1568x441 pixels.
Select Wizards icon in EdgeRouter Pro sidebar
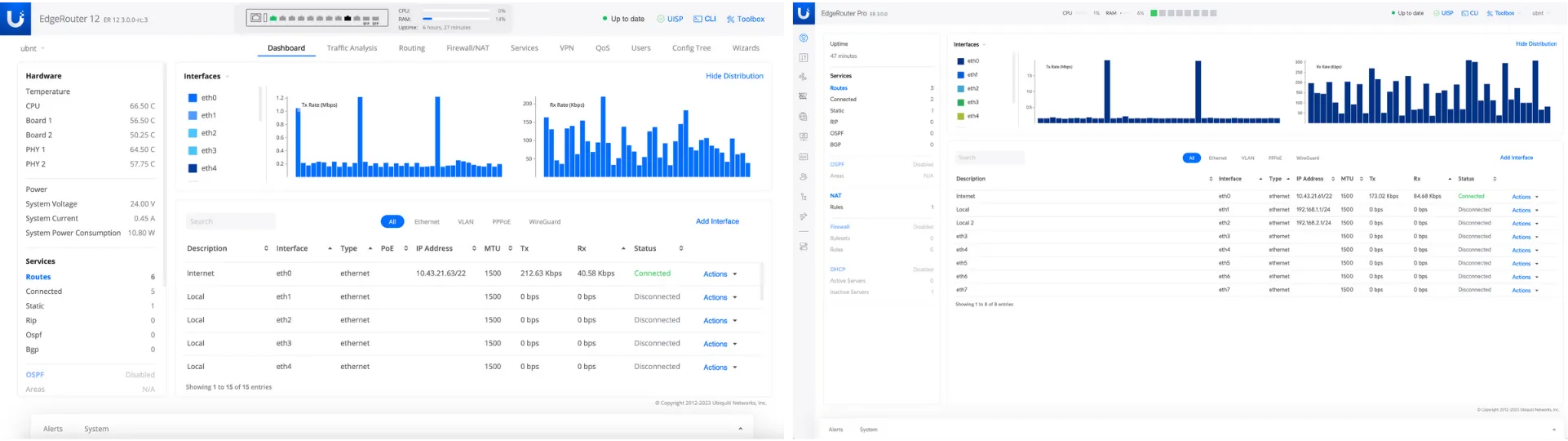click(x=804, y=216)
